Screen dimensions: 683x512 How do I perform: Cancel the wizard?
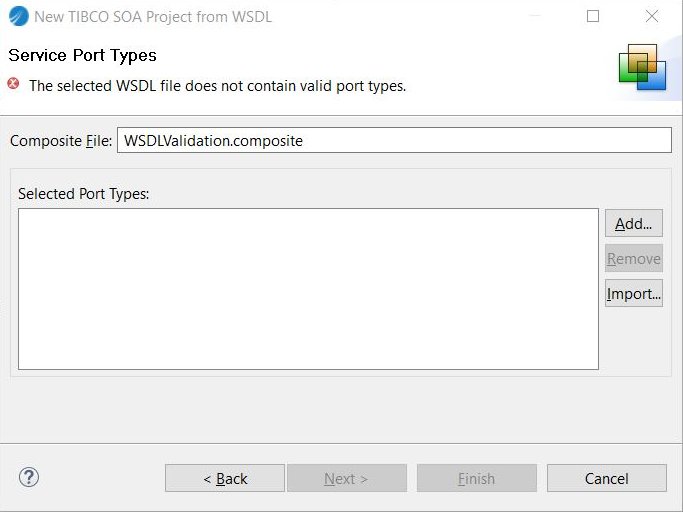(606, 479)
